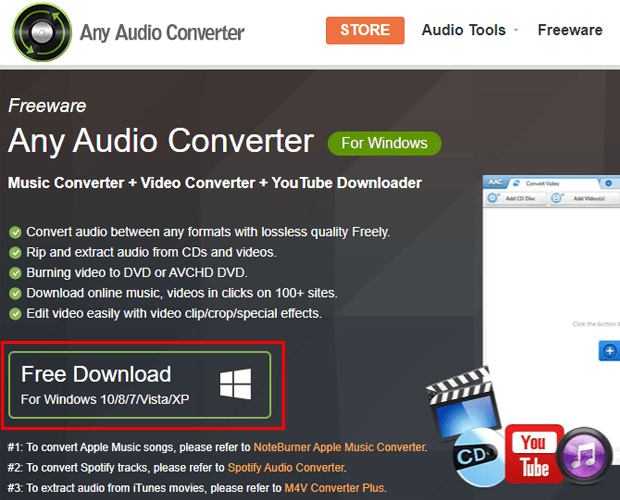Image resolution: width=620 pixels, height=500 pixels.
Task: Open NoteBurner Apple Music Converter link
Action: tap(339, 447)
